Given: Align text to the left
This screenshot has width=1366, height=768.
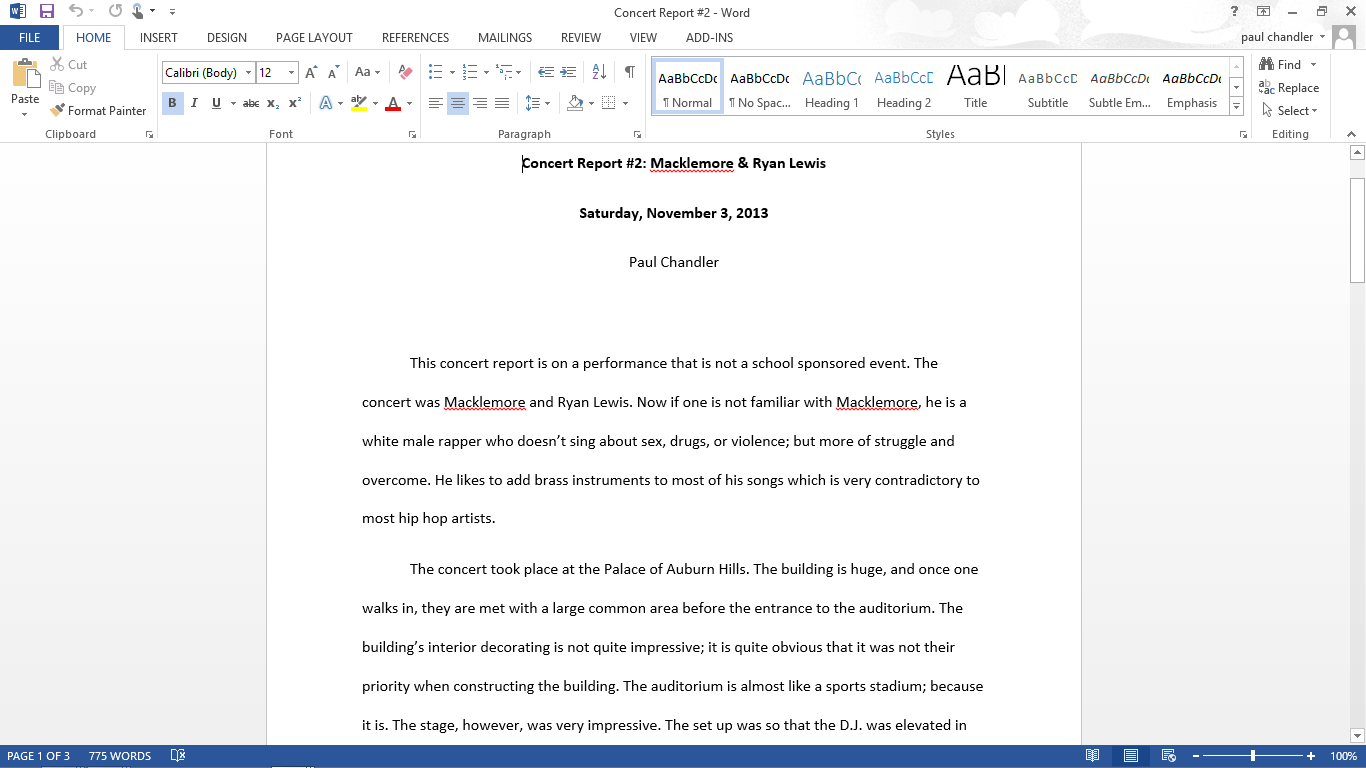Looking at the screenshot, I should tap(436, 103).
